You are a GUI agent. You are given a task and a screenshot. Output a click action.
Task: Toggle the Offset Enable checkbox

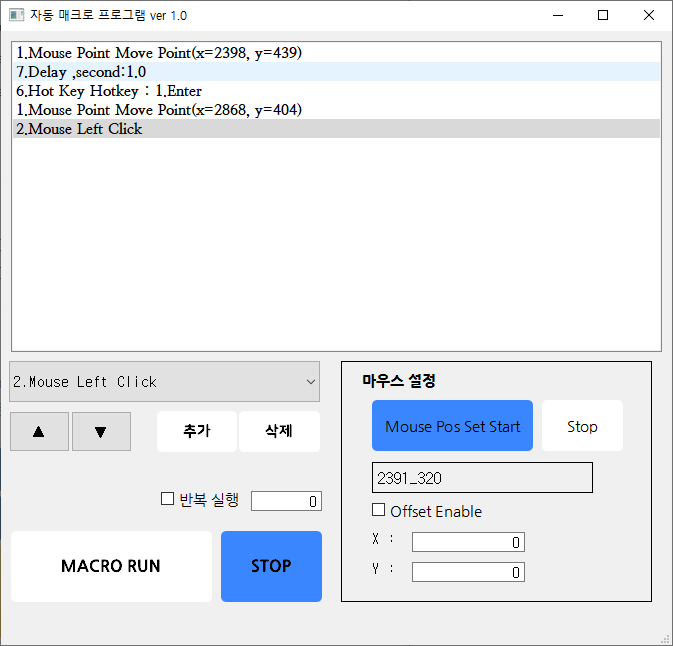(x=379, y=511)
